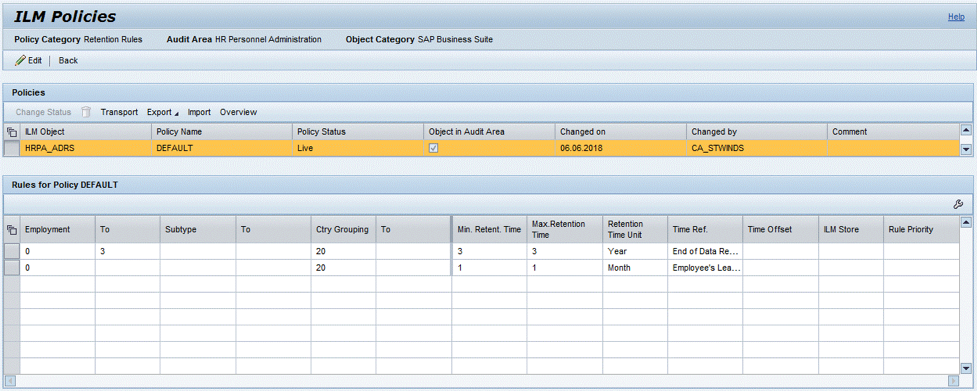The height and width of the screenshot is (391, 977).
Task: Click the Policy Status column header
Action: point(358,132)
